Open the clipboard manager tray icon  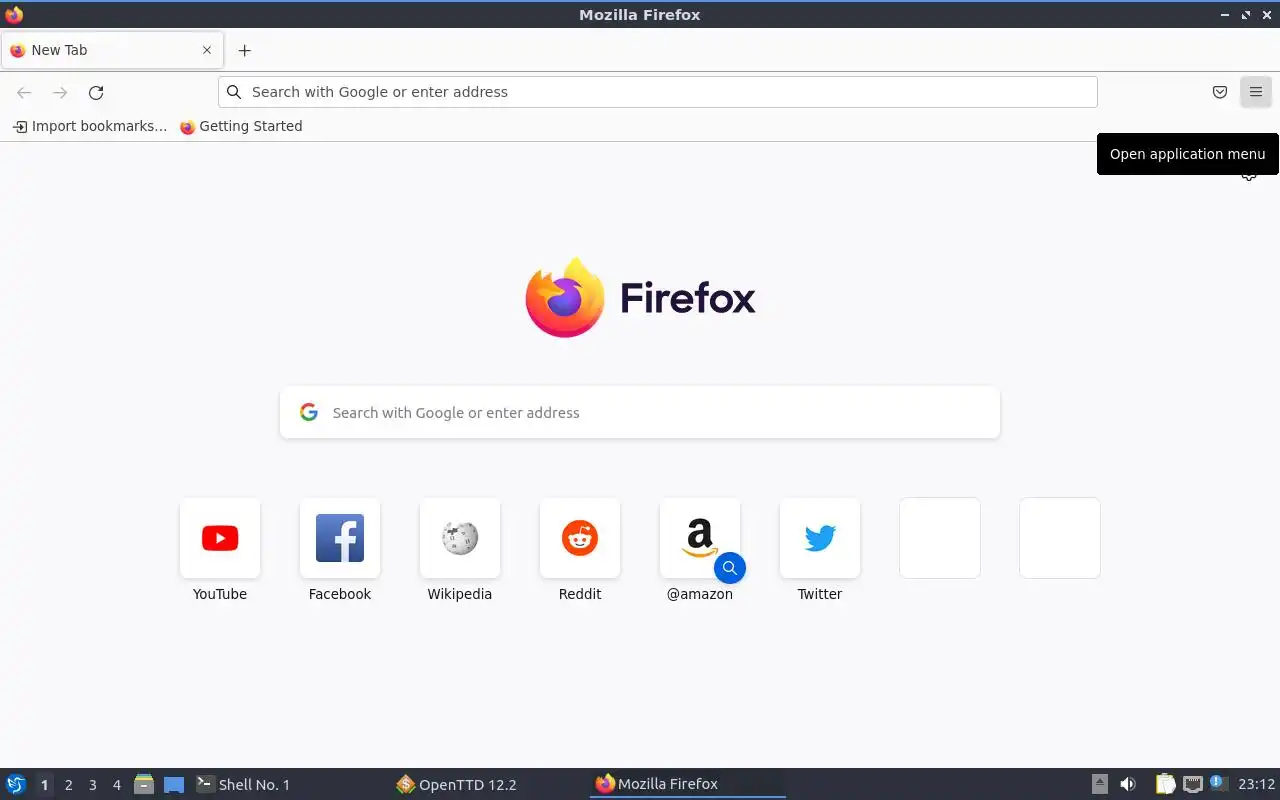(x=1165, y=784)
